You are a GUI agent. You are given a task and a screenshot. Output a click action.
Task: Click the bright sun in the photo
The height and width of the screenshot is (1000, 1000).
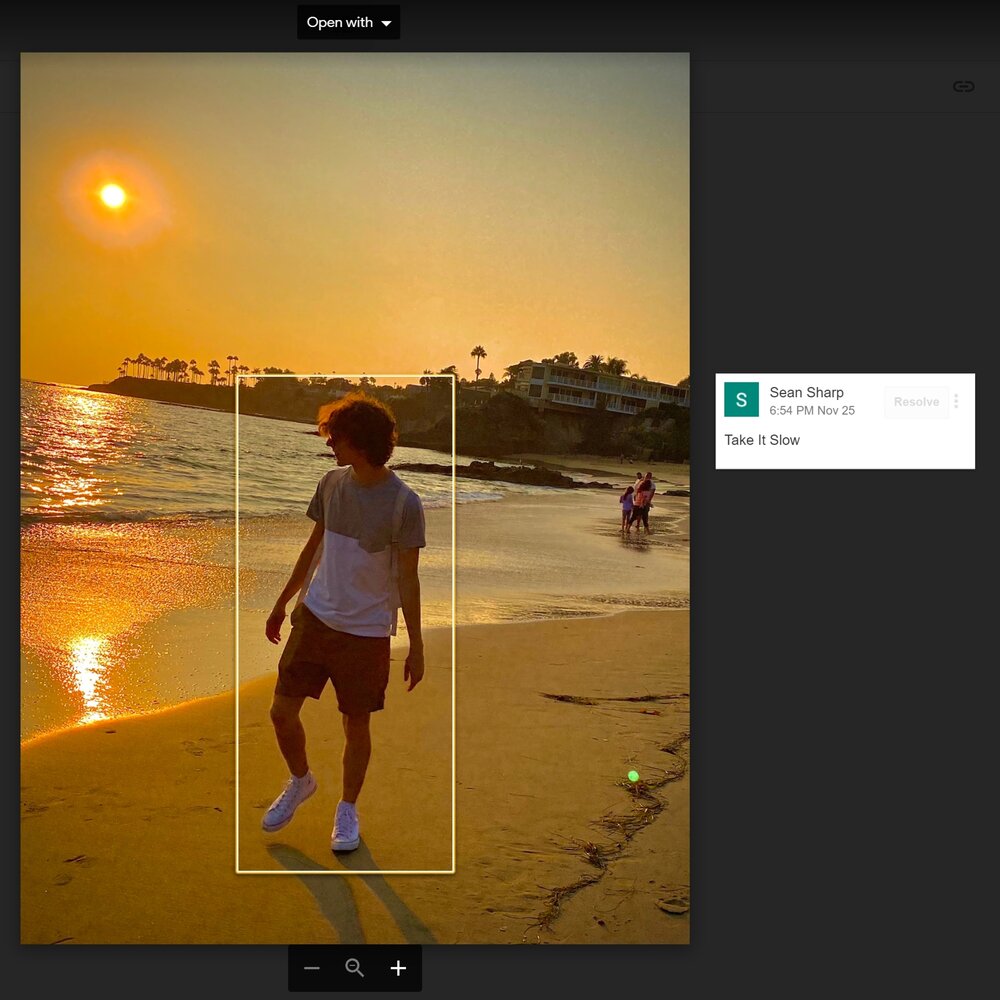pyautogui.click(x=113, y=196)
